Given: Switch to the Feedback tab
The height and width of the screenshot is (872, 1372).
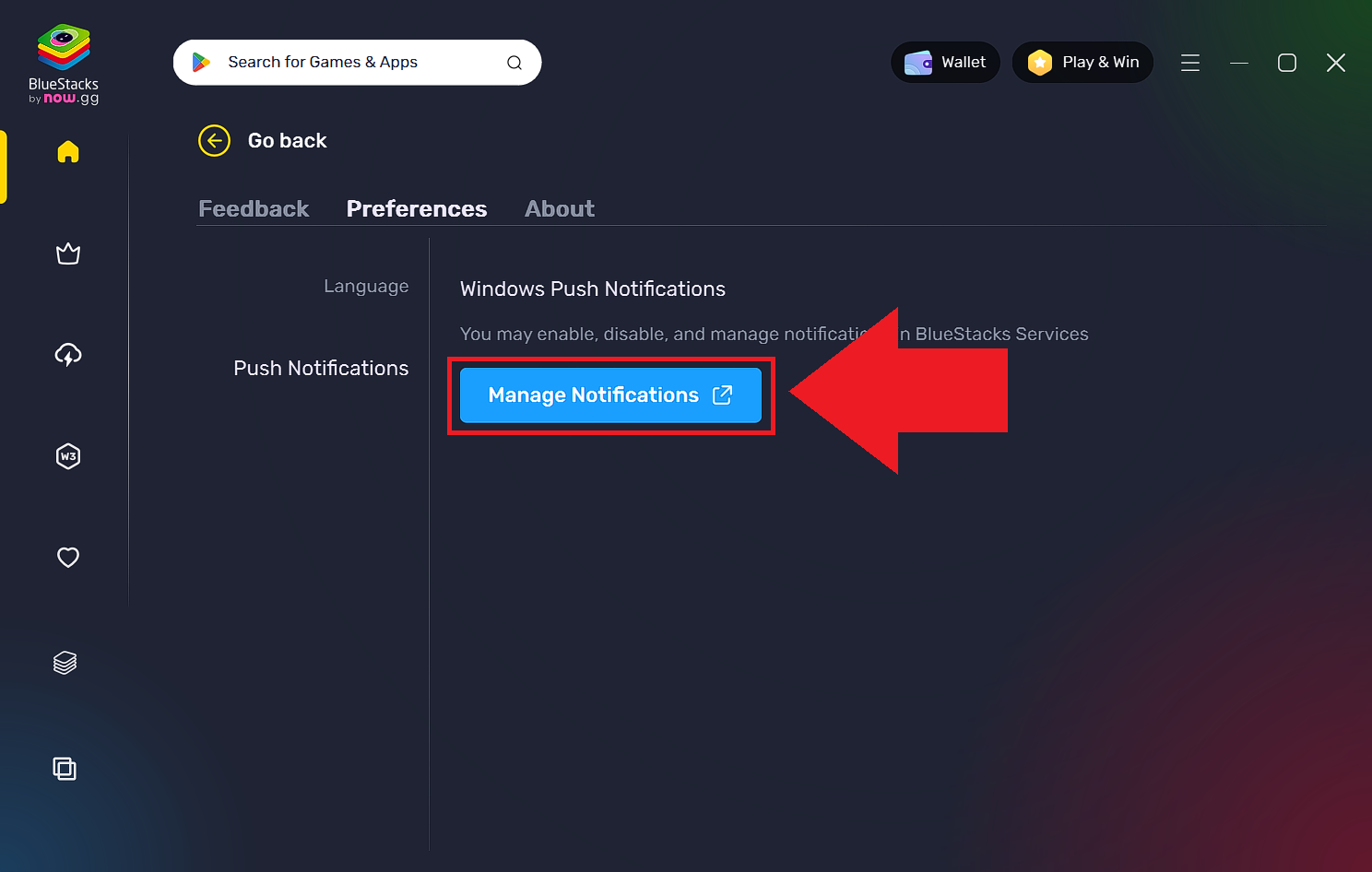Looking at the screenshot, I should (254, 208).
